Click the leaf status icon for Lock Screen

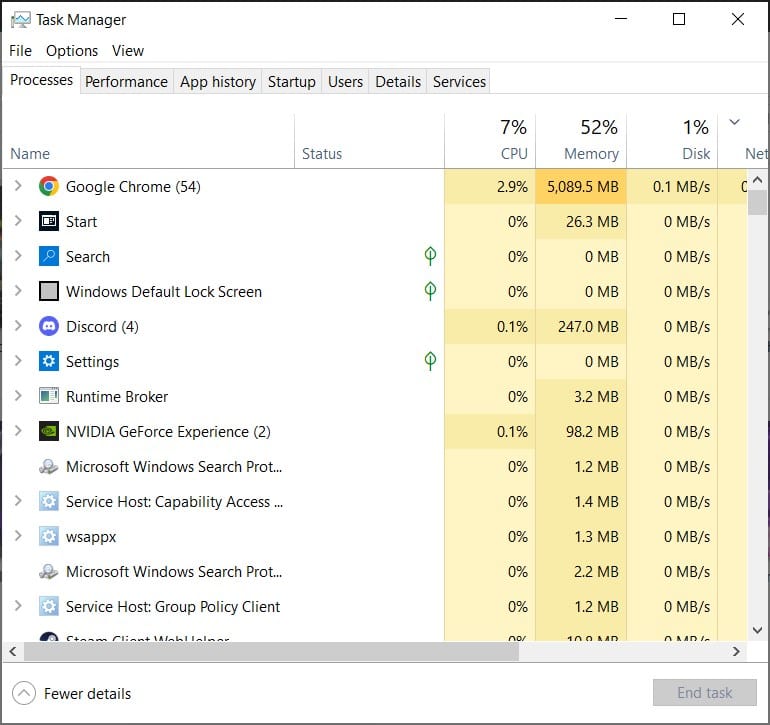pyautogui.click(x=430, y=291)
